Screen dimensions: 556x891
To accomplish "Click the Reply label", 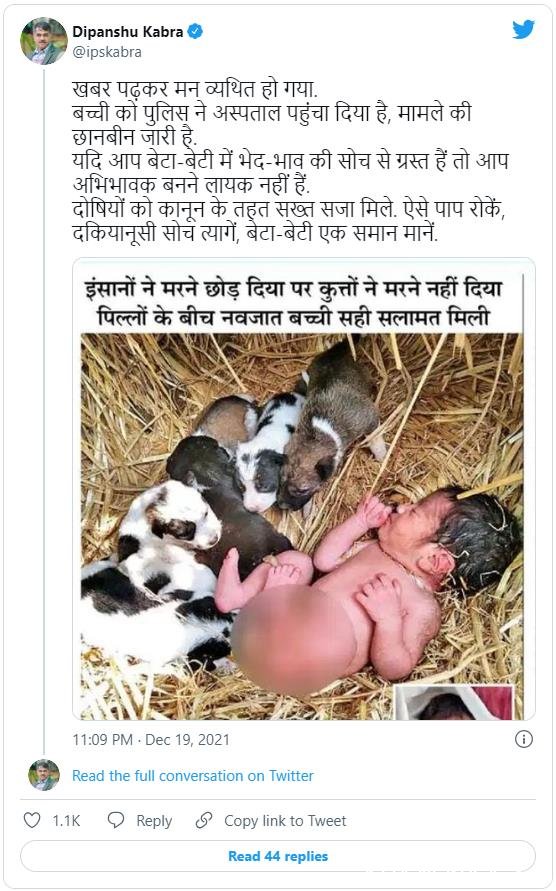I will (x=154, y=821).
